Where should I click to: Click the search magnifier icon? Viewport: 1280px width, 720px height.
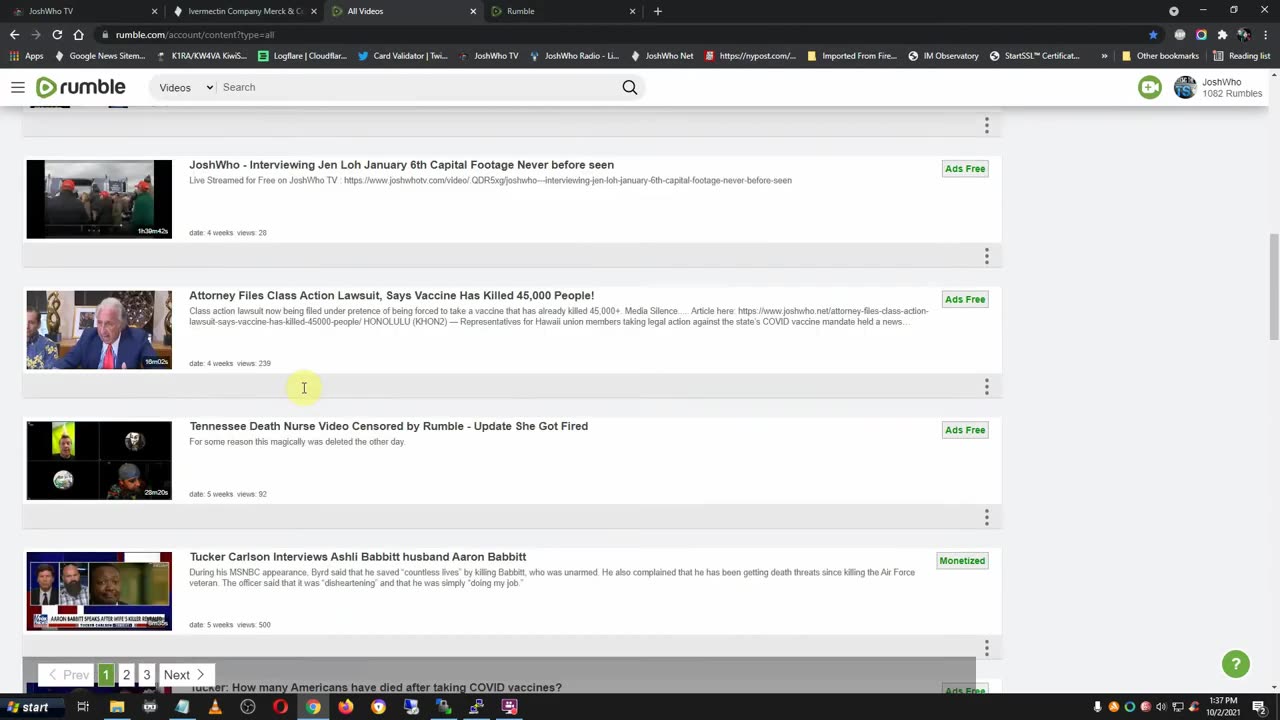tap(630, 87)
